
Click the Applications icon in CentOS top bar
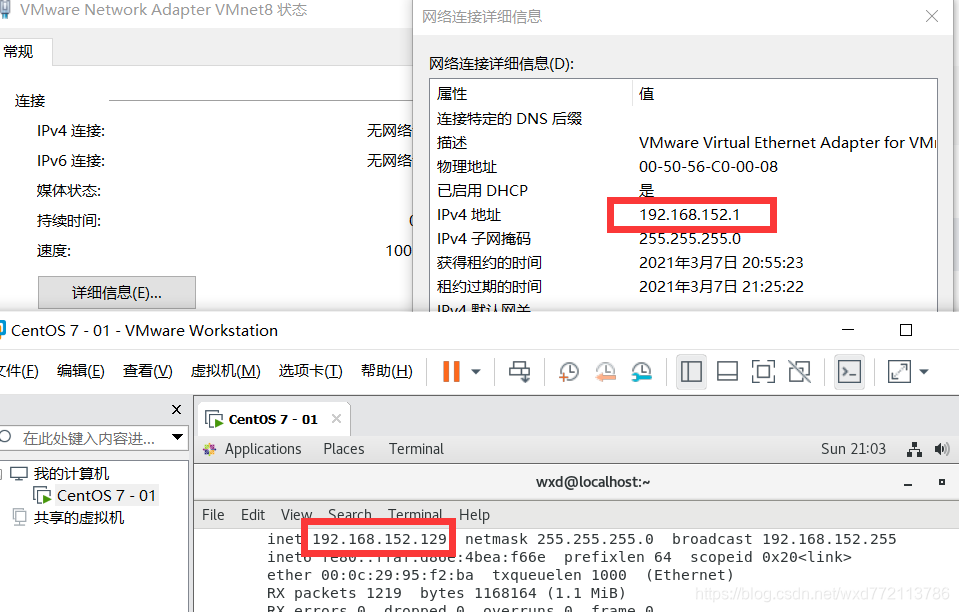point(210,449)
